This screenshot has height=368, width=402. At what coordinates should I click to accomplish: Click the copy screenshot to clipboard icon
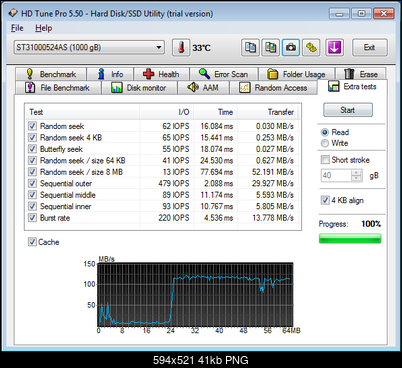tap(270, 48)
